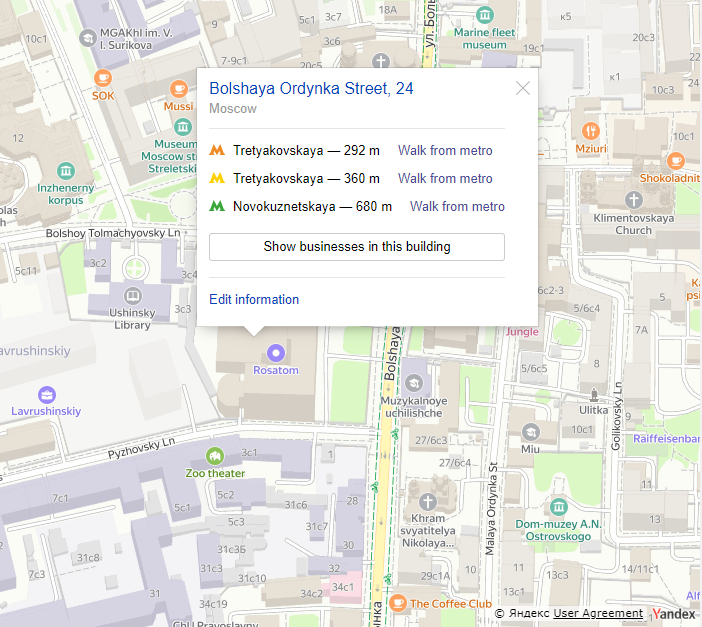Viewport: 702px width, 627px height.
Task: Open the User Agreement link
Action: coord(598,613)
